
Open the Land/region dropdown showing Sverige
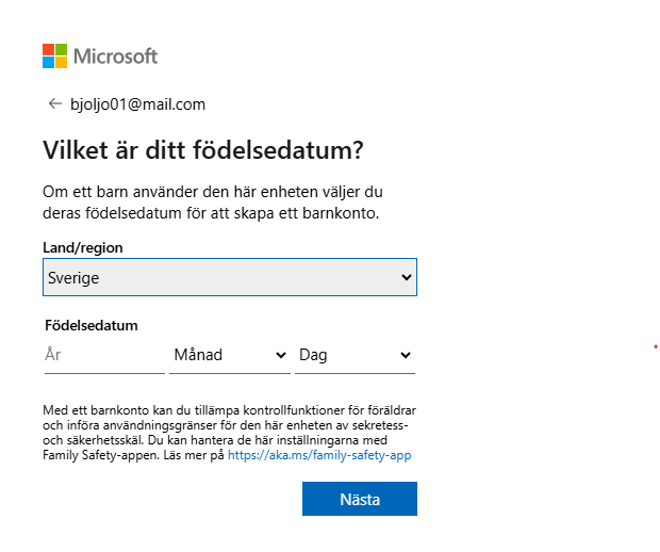tap(230, 277)
